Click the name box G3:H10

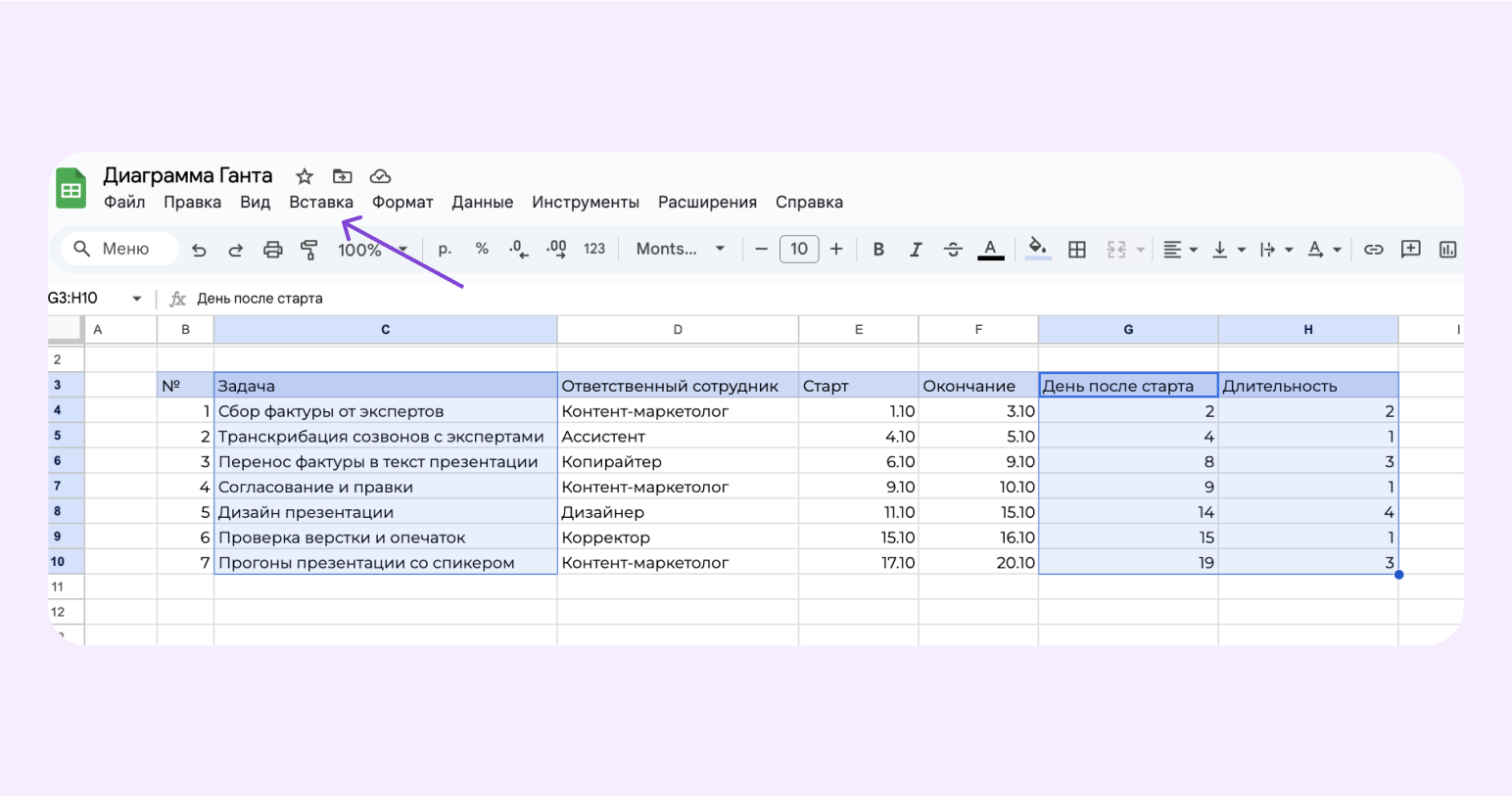(x=72, y=298)
